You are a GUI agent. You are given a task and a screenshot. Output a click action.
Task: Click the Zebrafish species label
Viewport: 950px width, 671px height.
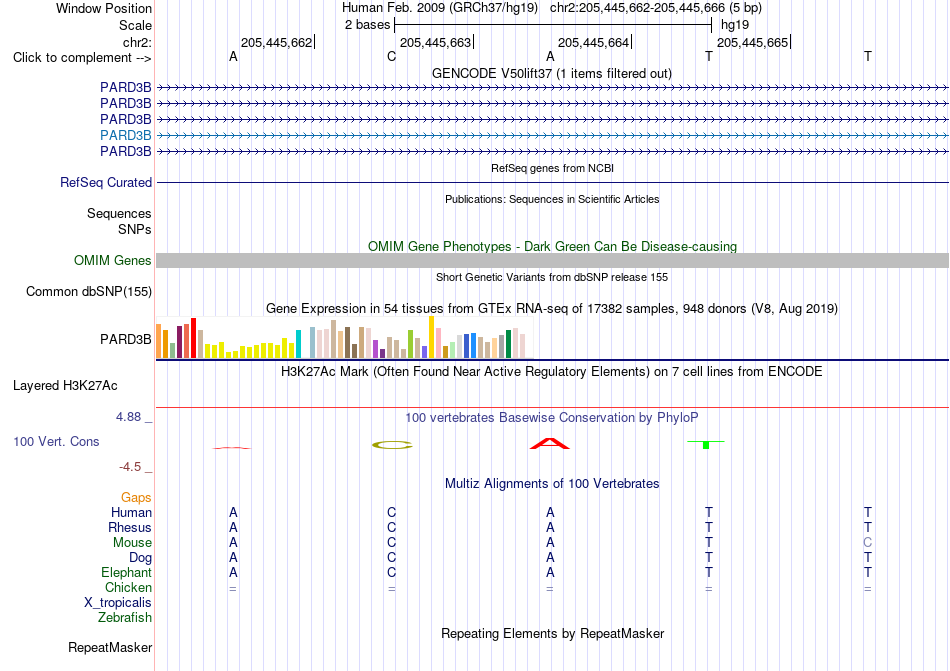coord(124,618)
